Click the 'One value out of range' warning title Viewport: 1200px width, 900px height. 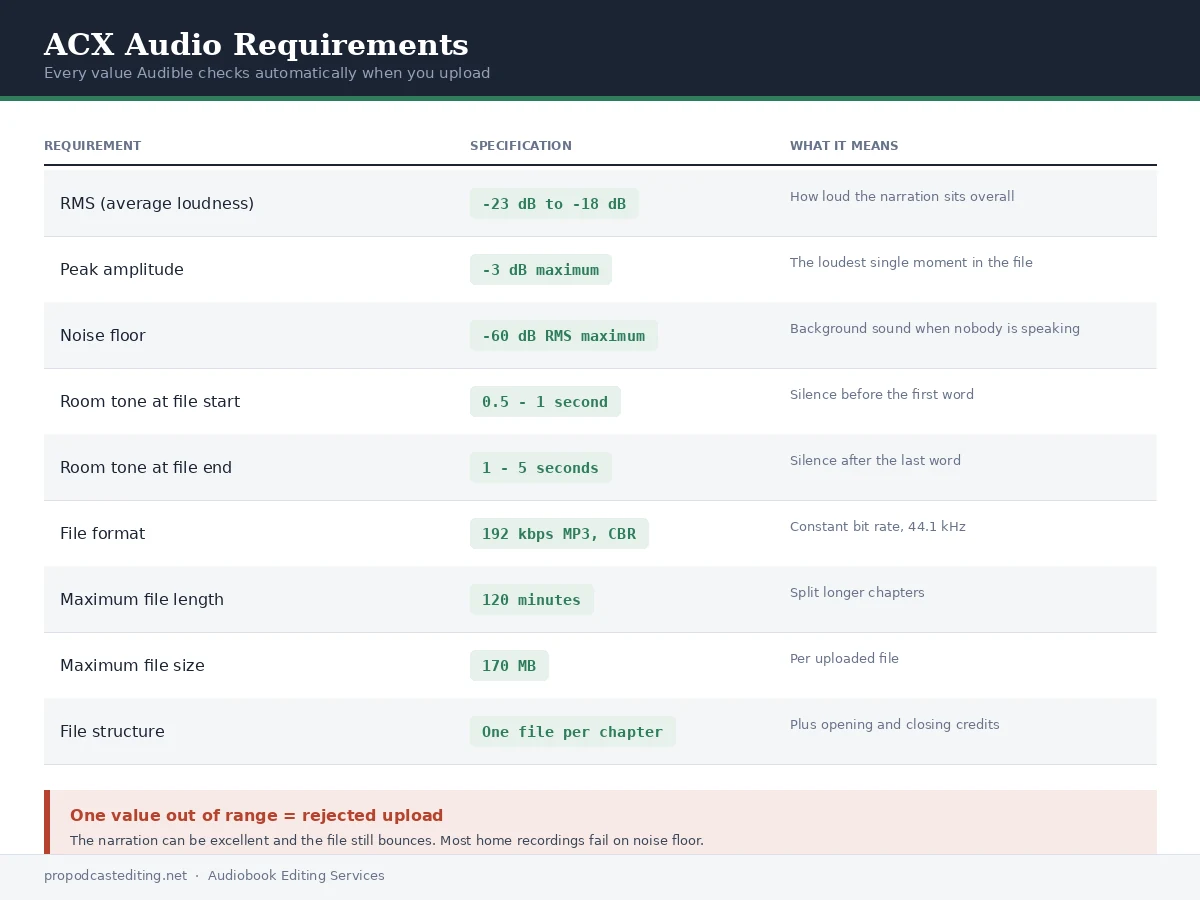tap(257, 816)
